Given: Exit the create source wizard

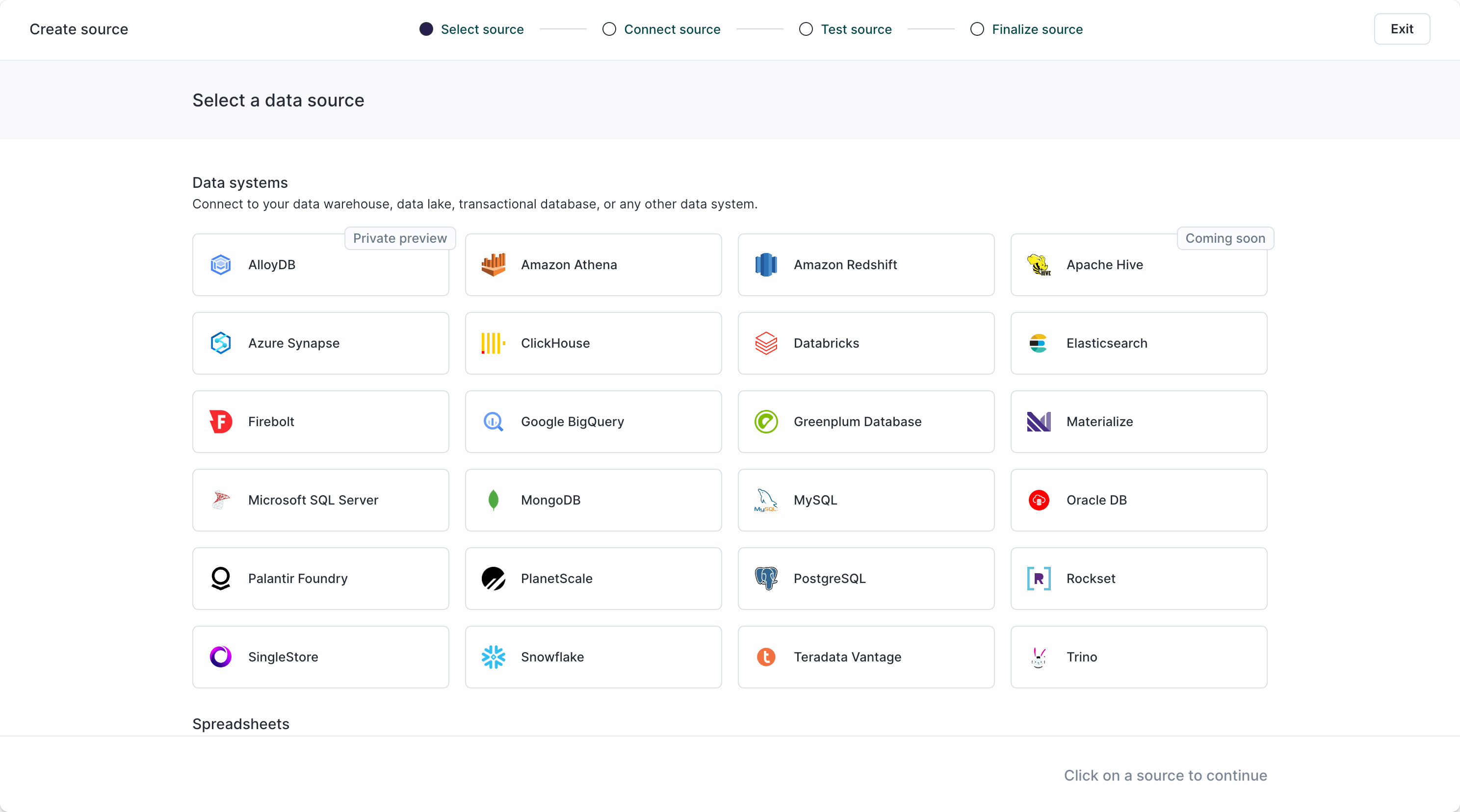Looking at the screenshot, I should pyautogui.click(x=1402, y=29).
